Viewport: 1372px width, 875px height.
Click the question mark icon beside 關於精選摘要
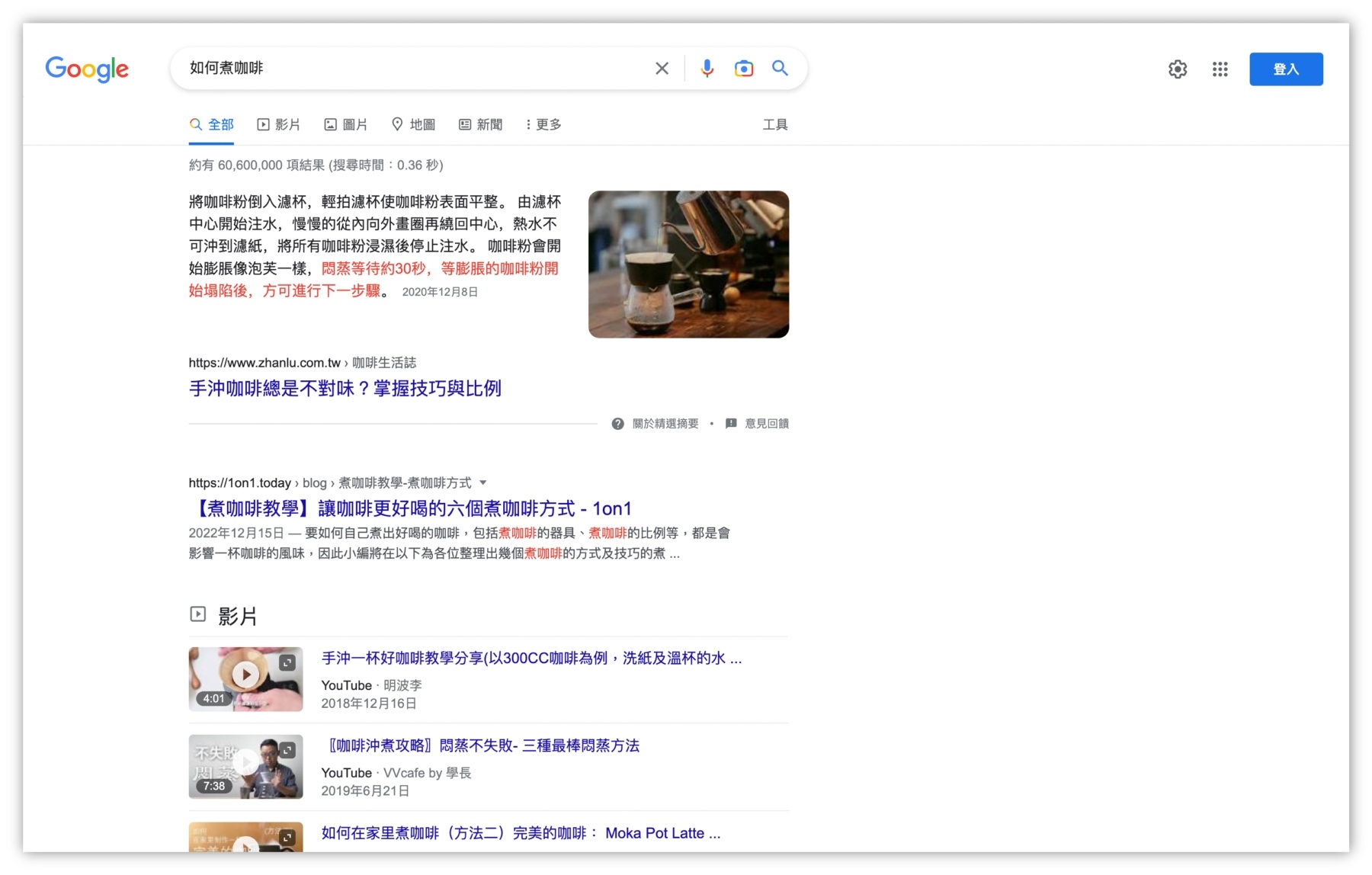[x=617, y=424]
